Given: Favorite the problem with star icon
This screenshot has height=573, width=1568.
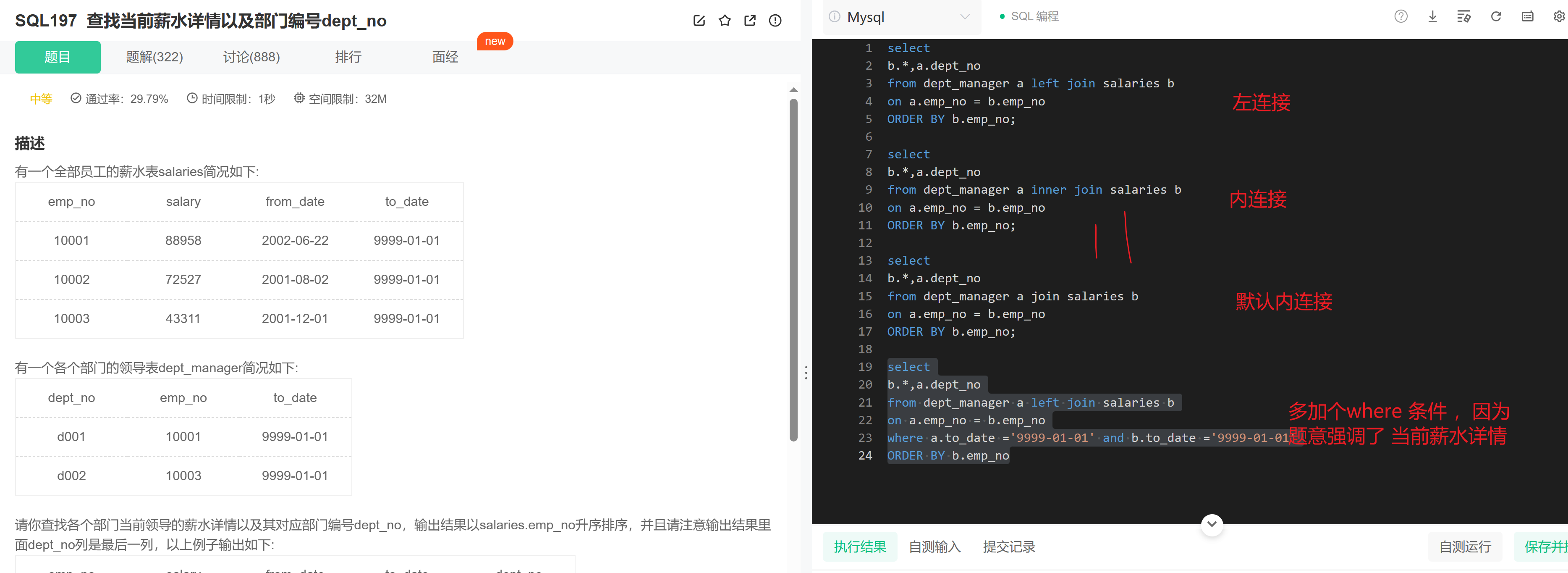Looking at the screenshot, I should pos(724,21).
